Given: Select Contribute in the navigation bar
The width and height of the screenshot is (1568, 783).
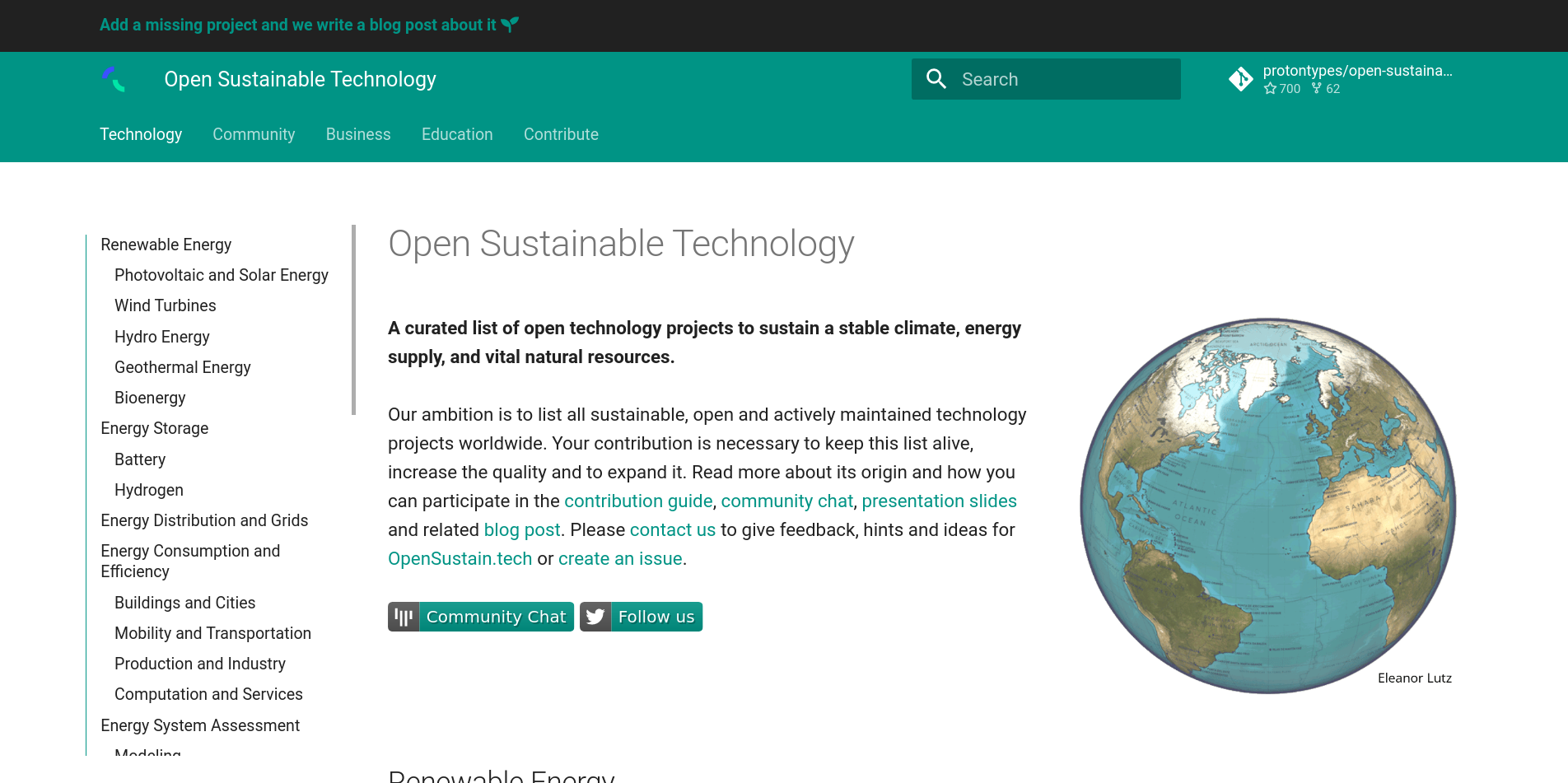Looking at the screenshot, I should pyautogui.click(x=561, y=134).
